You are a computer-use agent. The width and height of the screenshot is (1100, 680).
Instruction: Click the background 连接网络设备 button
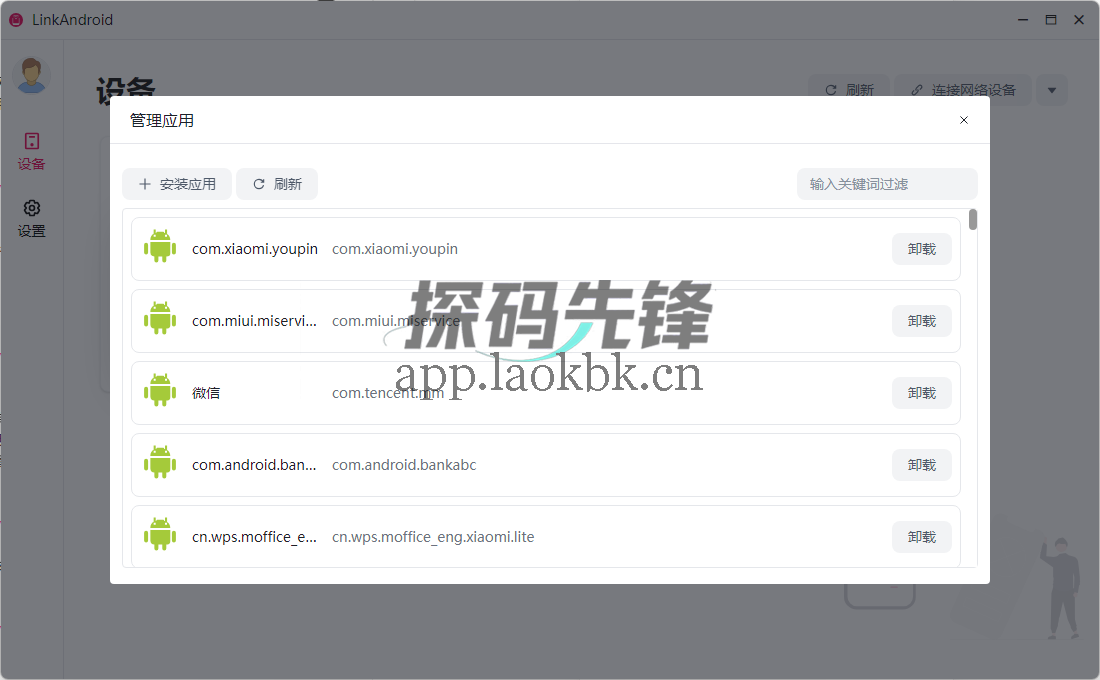(x=963, y=90)
